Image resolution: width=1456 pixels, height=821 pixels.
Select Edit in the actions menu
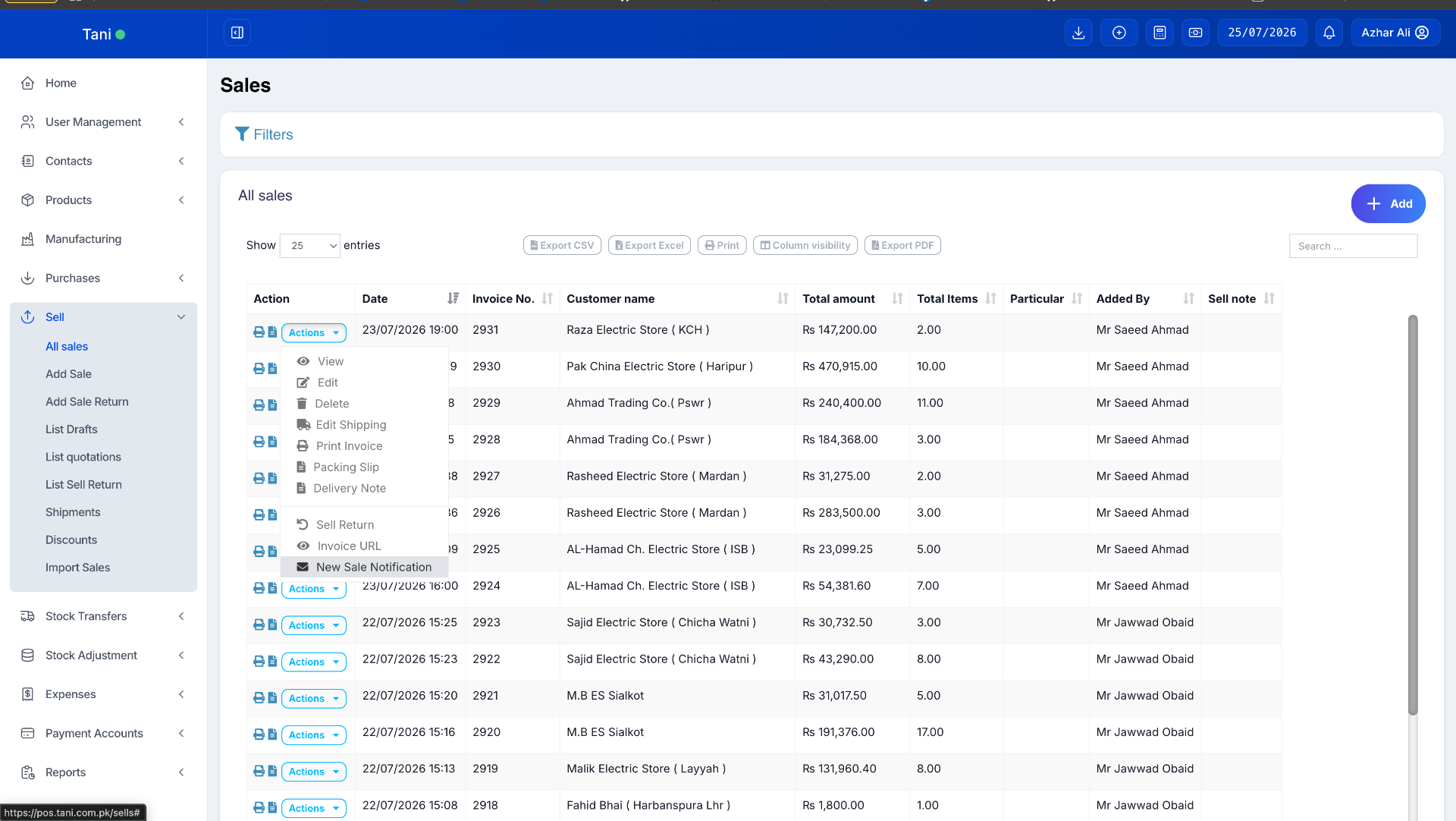364,382
